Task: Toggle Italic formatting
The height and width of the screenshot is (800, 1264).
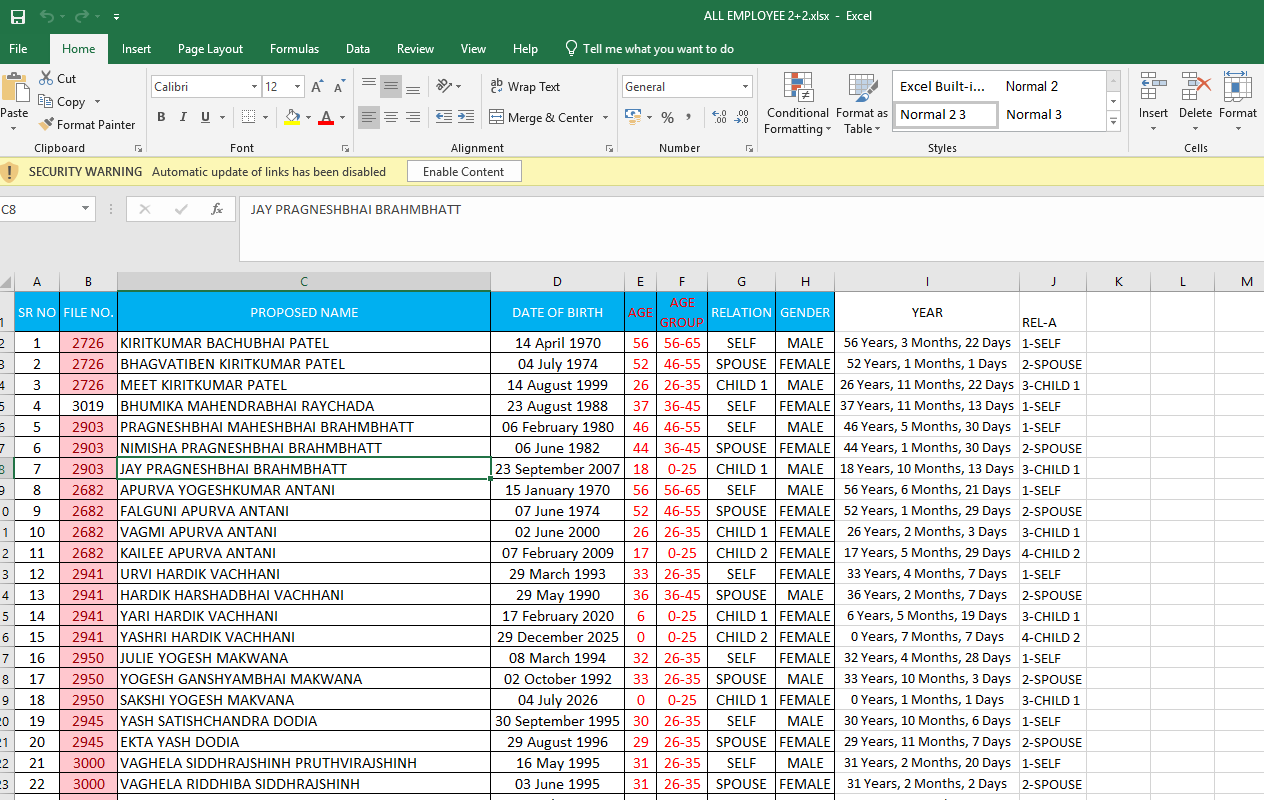Action: point(183,117)
